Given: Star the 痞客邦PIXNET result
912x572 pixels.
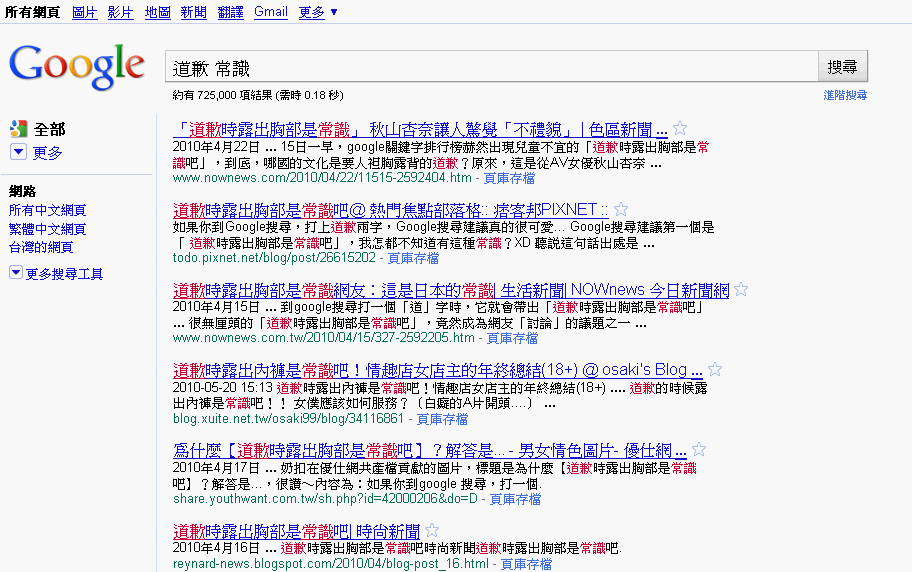Looking at the screenshot, I should pyautogui.click(x=621, y=209).
